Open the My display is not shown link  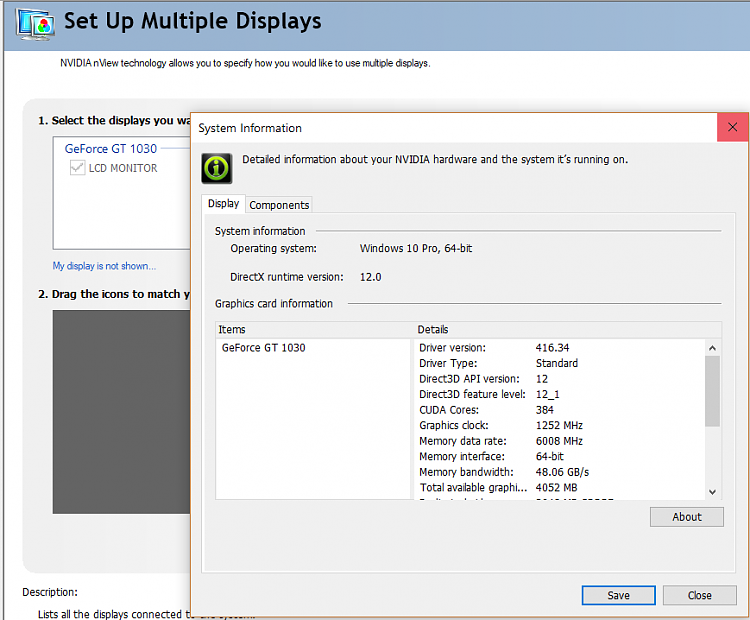[x=104, y=266]
